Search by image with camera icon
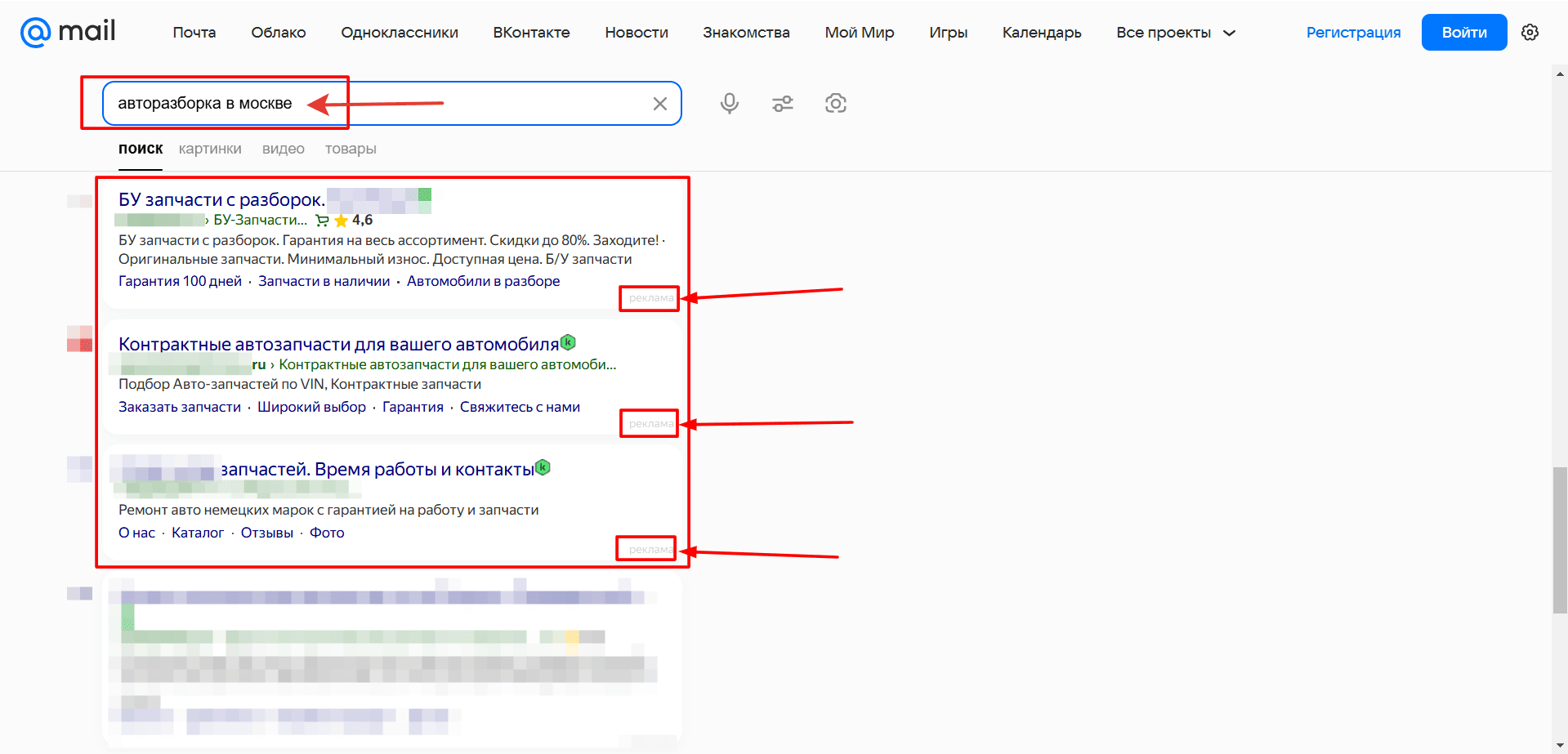The height and width of the screenshot is (754, 1568). (x=835, y=104)
